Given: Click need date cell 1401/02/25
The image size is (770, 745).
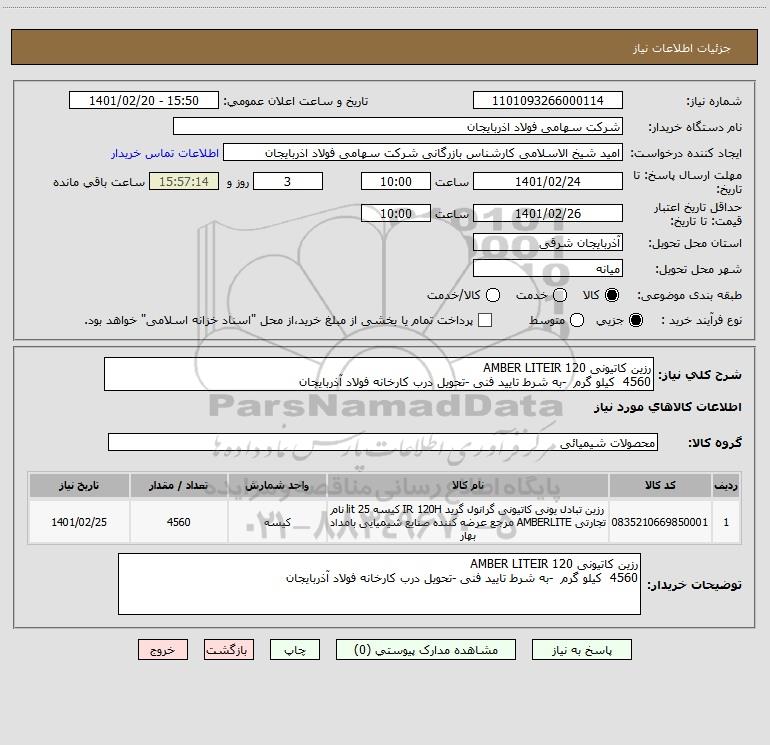Looking at the screenshot, I should (x=79, y=522).
